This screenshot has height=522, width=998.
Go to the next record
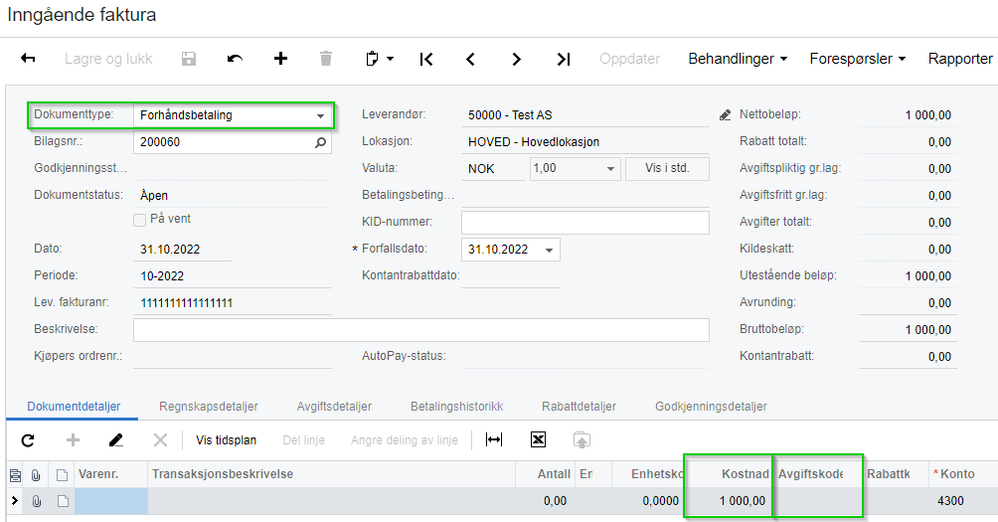click(516, 59)
